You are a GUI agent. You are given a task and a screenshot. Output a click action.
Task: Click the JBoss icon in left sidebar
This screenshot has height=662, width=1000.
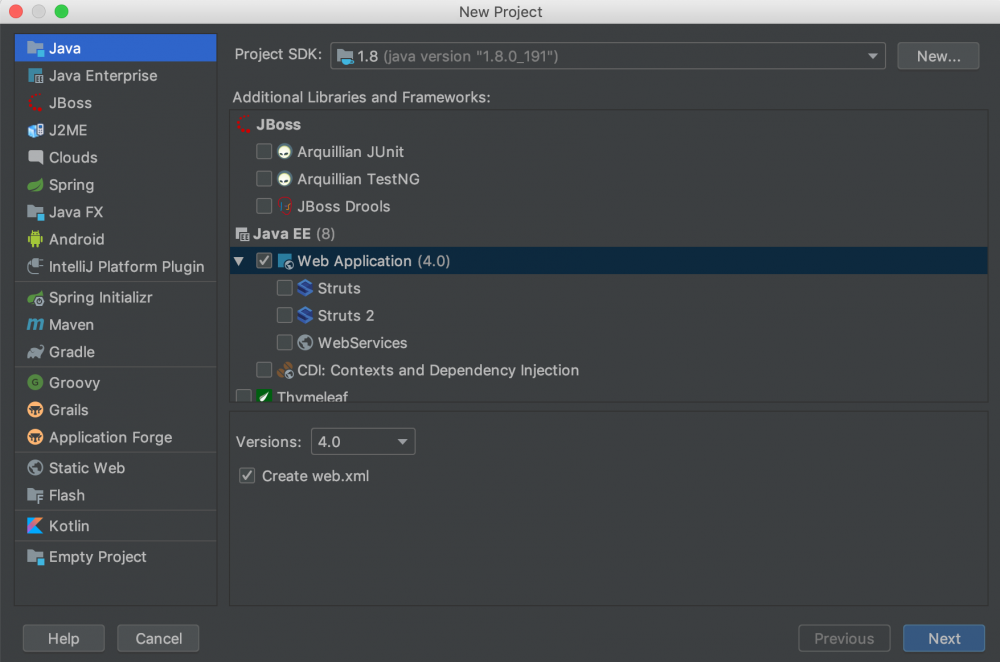tap(35, 103)
